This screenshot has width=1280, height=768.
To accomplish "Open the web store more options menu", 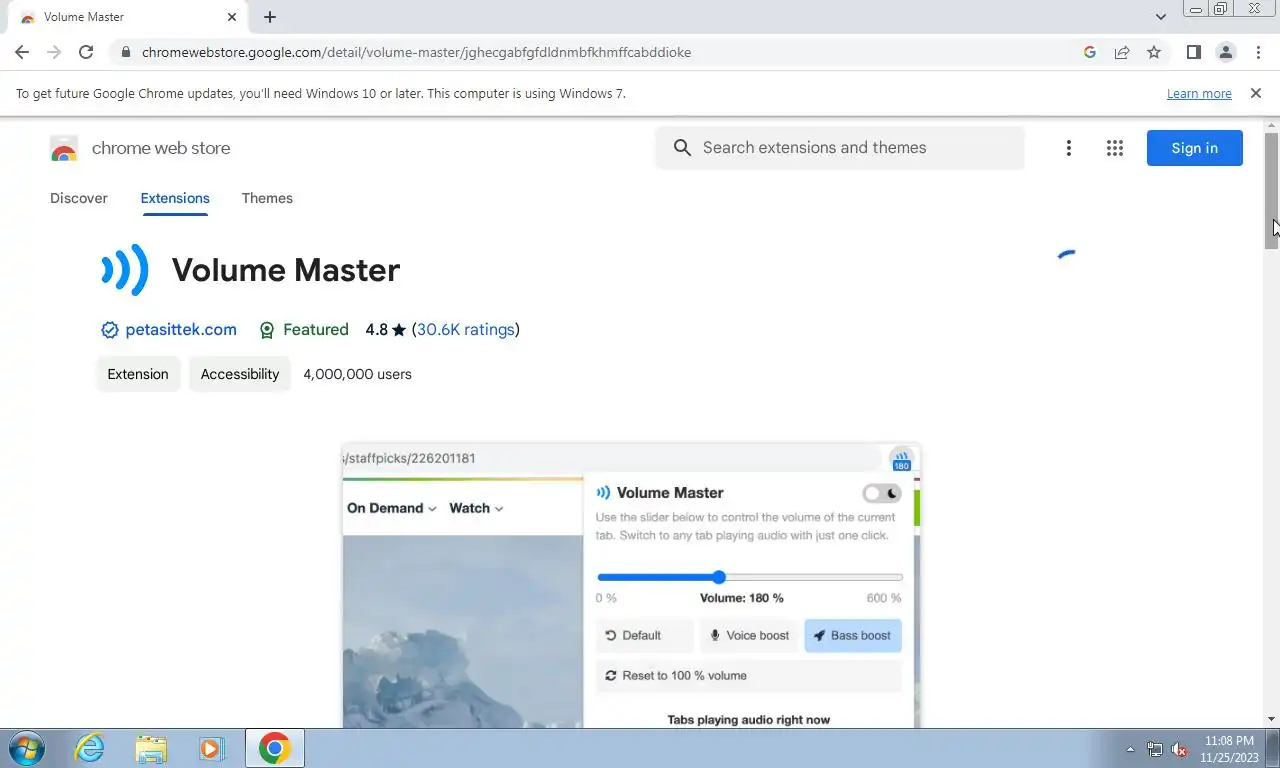I will point(1068,148).
